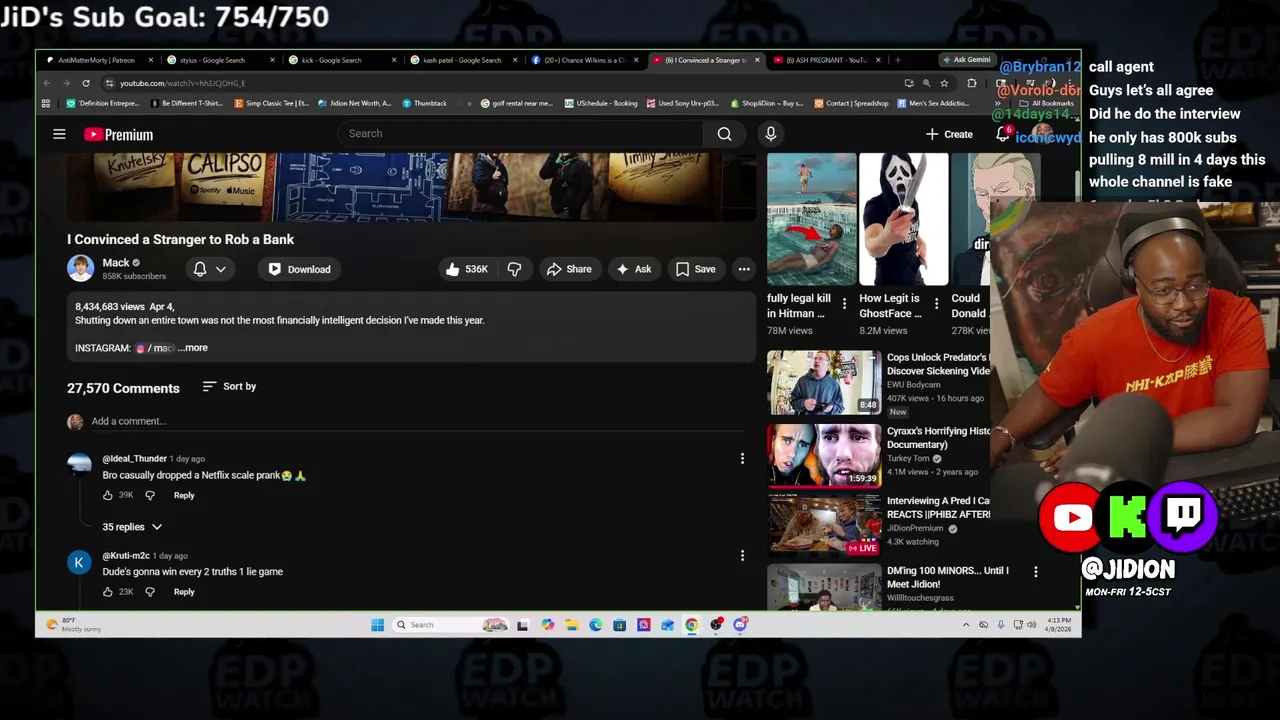
Task: Switch to AntiMatterMorty Patreon tab
Action: 97,60
